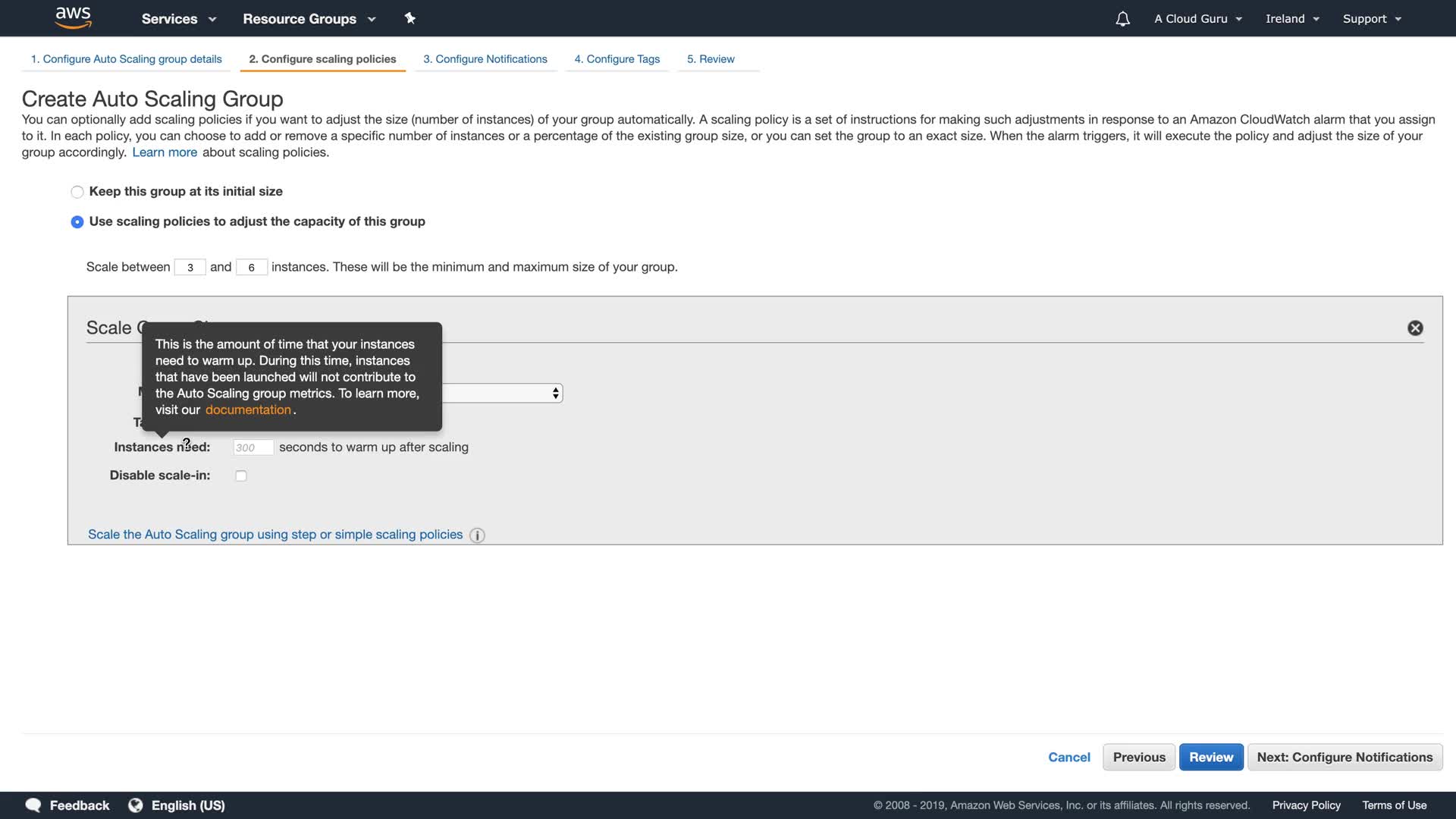Open the Ireland region selector

1292,19
